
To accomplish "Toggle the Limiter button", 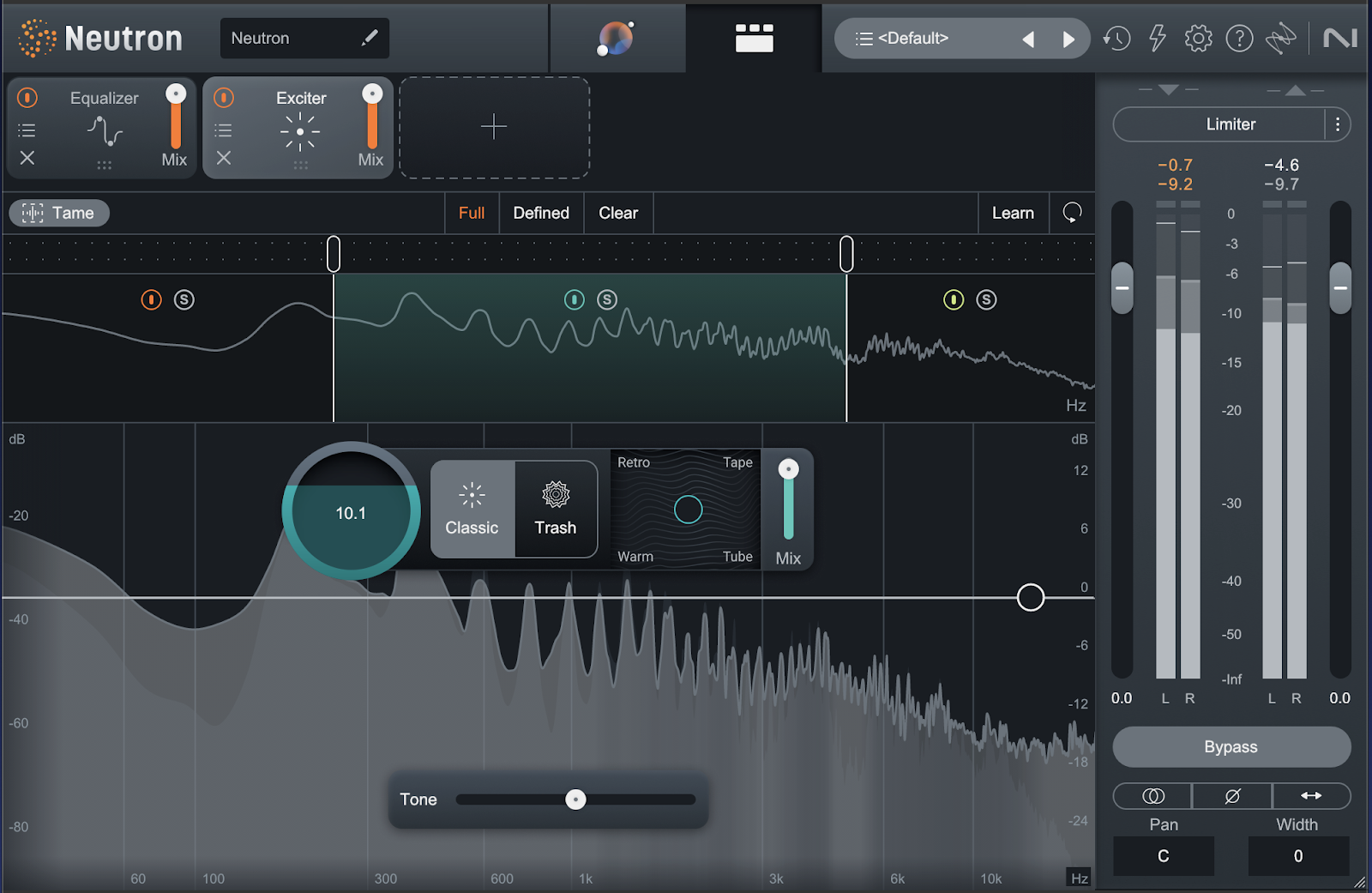I will tap(1231, 124).
